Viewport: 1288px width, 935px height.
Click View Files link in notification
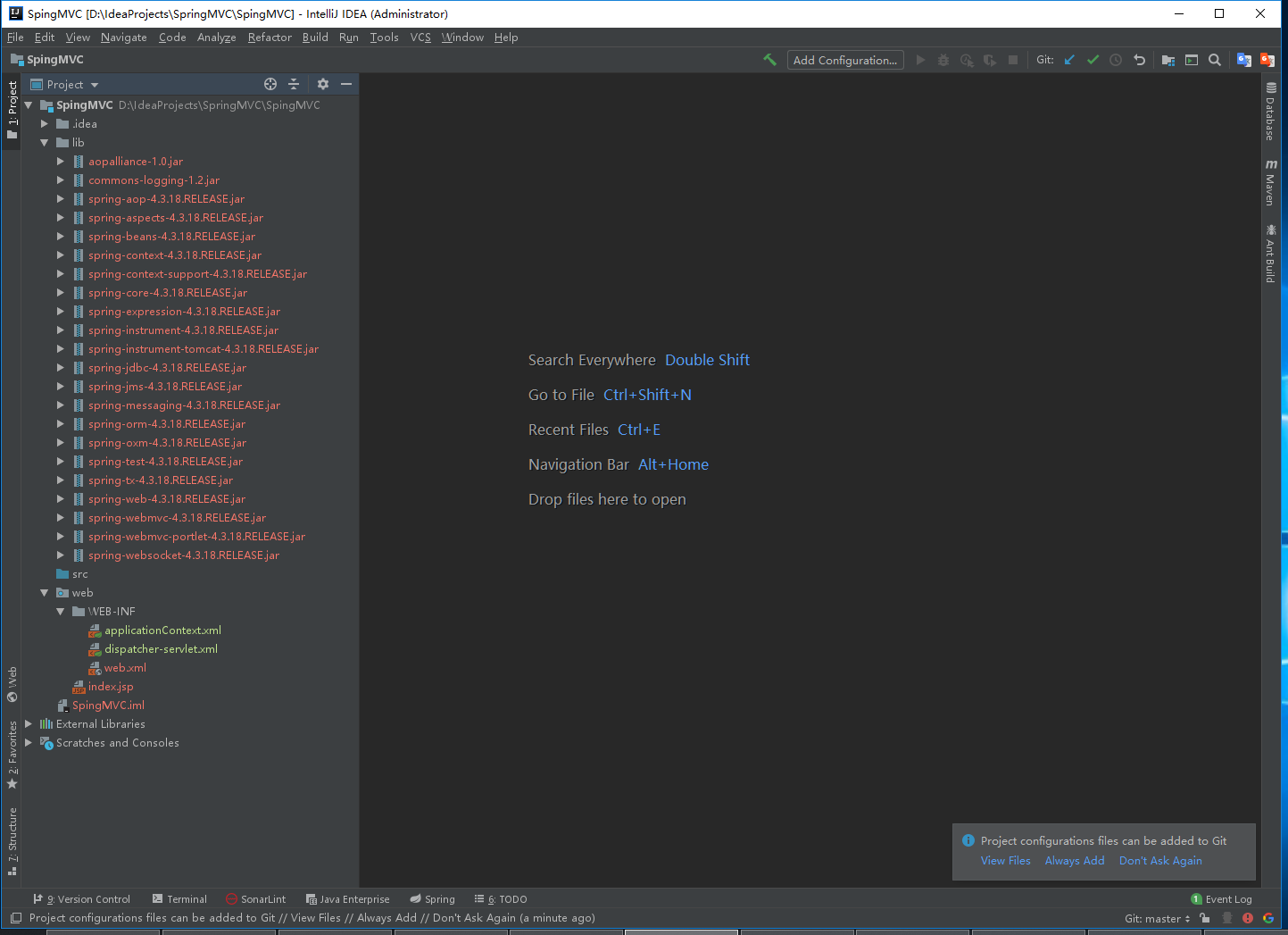point(1006,861)
